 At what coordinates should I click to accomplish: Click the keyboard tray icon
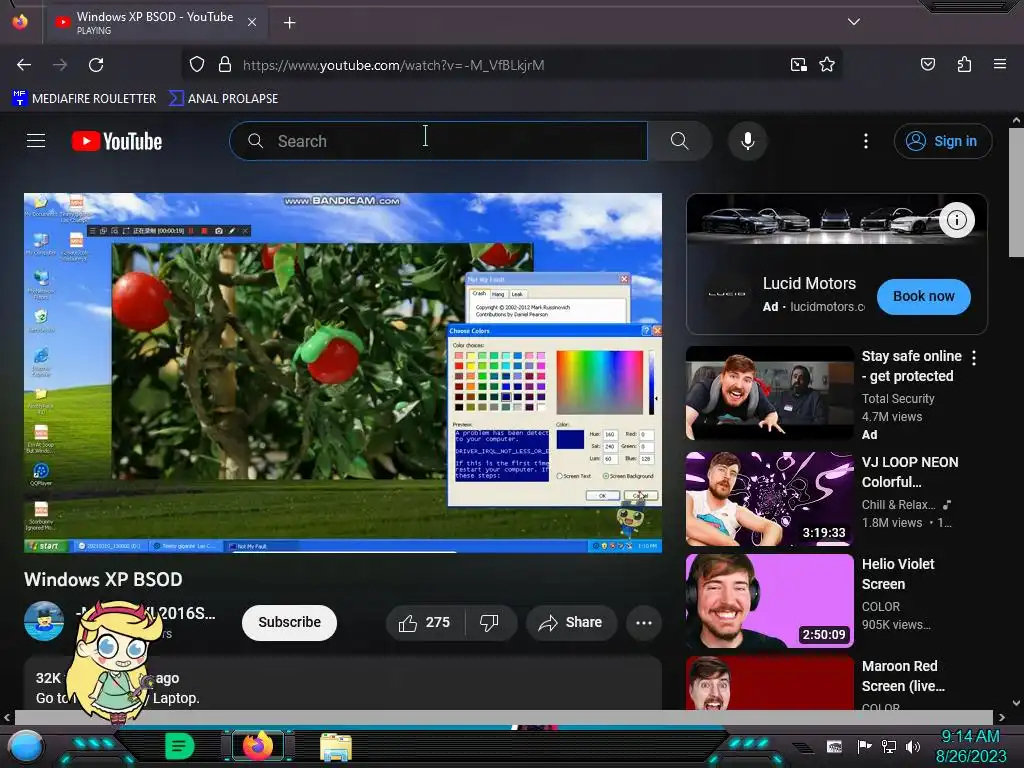834,746
